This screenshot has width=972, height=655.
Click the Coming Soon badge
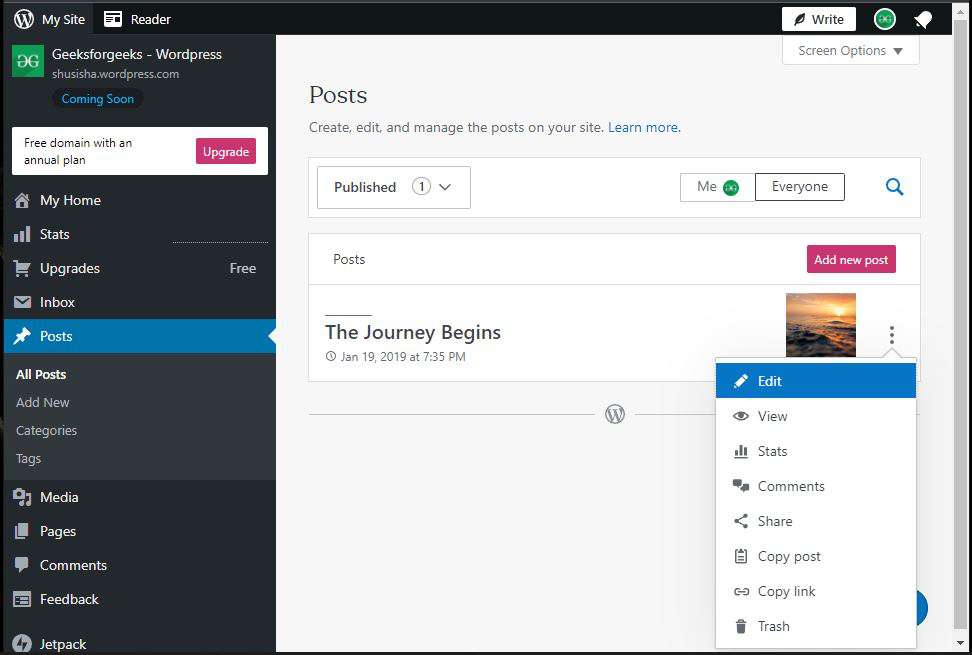point(97,99)
